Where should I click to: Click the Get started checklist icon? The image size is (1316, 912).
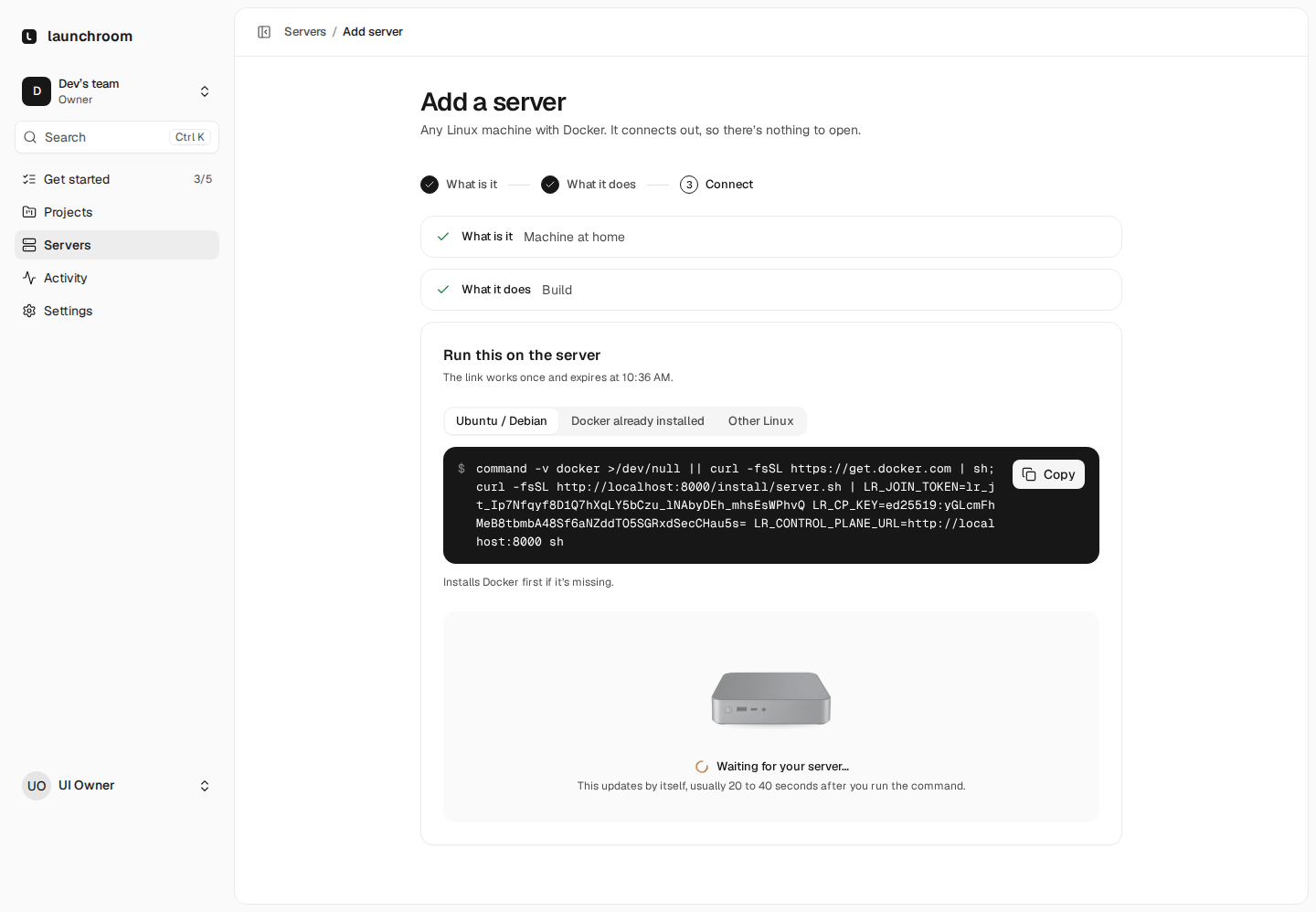coord(29,179)
